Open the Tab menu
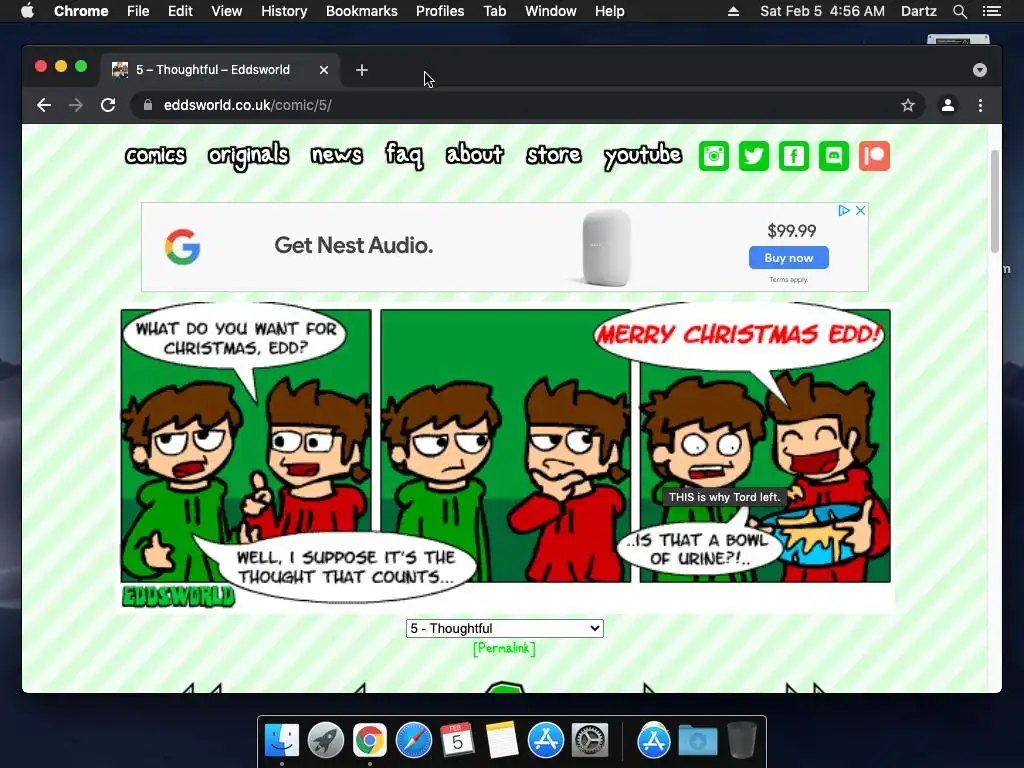The image size is (1024, 768). tap(494, 11)
